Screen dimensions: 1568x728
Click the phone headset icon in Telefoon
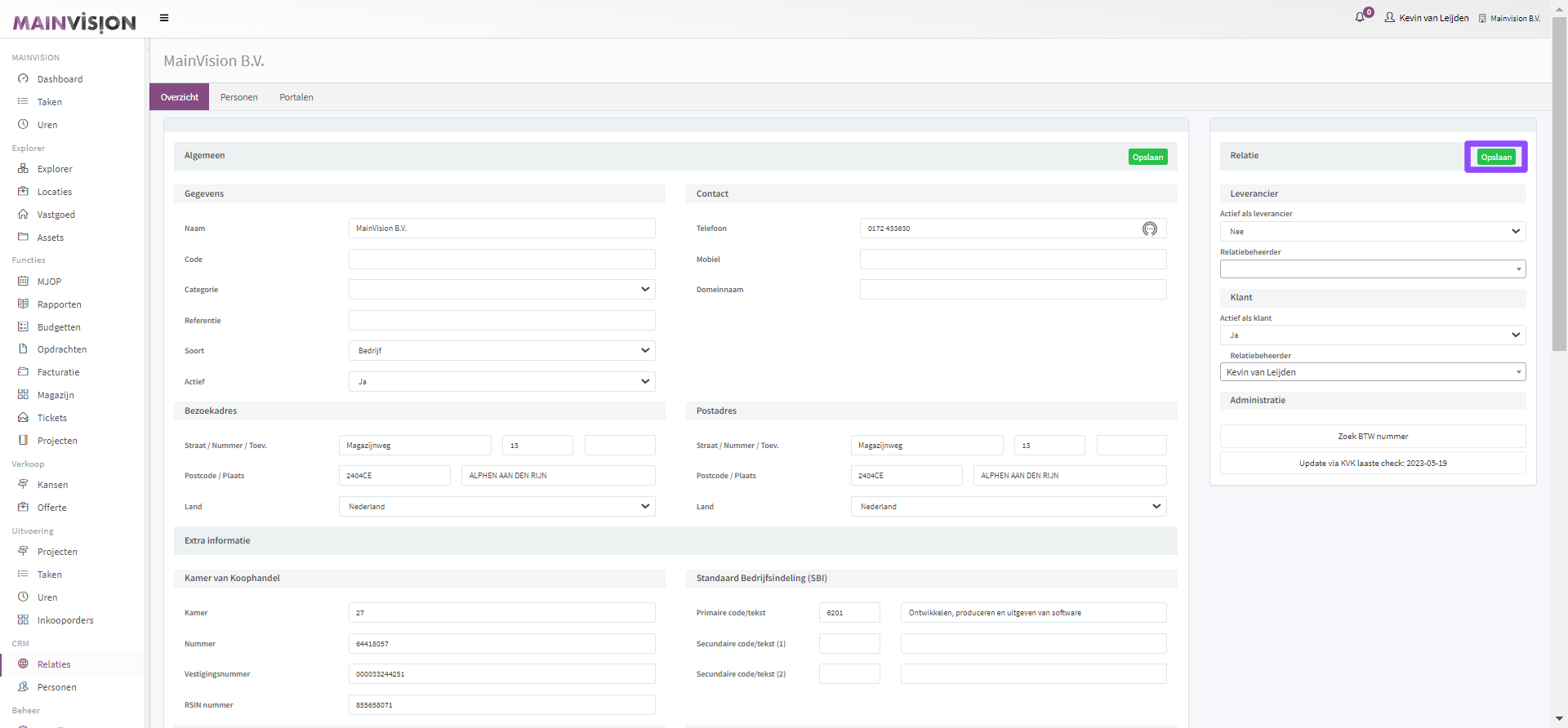(1149, 229)
